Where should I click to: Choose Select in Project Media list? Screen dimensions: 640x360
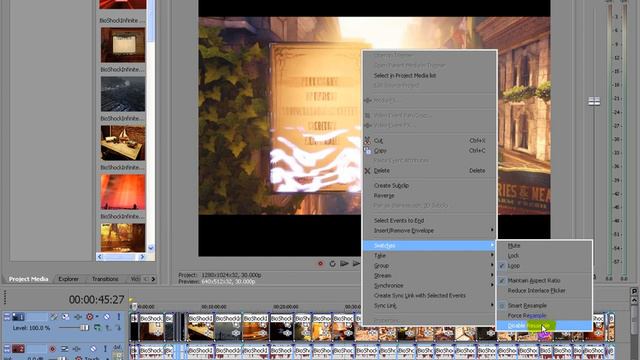click(x=429, y=76)
